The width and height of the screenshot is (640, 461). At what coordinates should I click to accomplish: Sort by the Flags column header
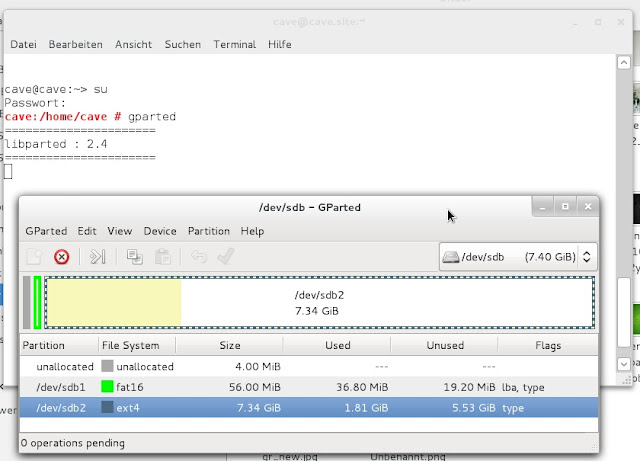point(548,345)
